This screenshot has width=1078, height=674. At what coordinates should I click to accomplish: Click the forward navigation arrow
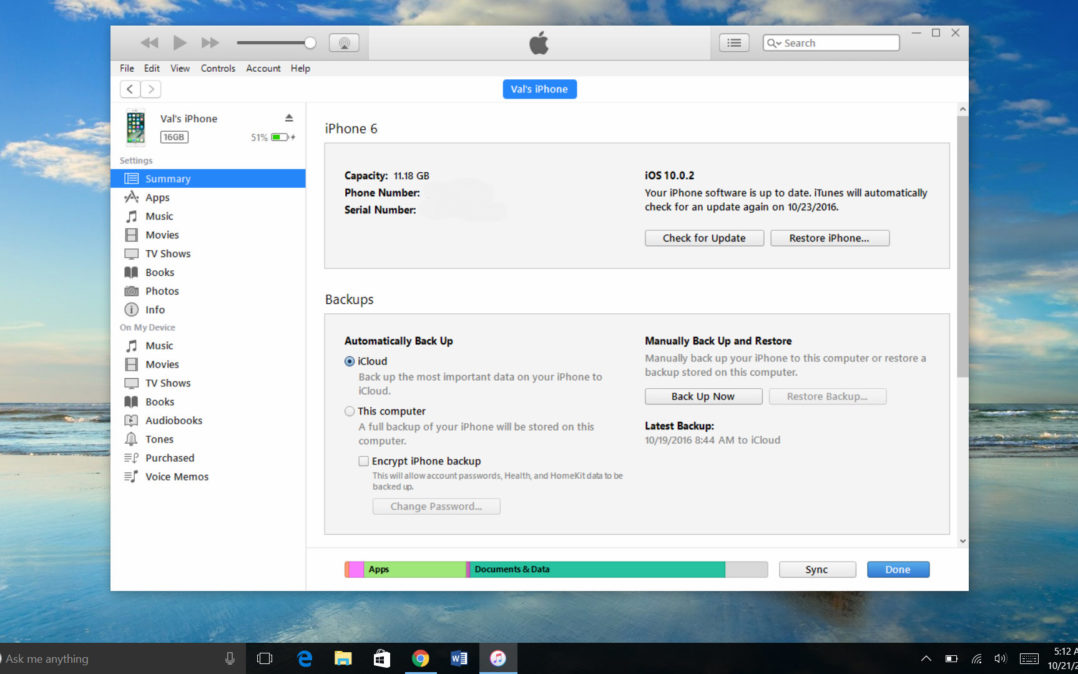point(151,88)
